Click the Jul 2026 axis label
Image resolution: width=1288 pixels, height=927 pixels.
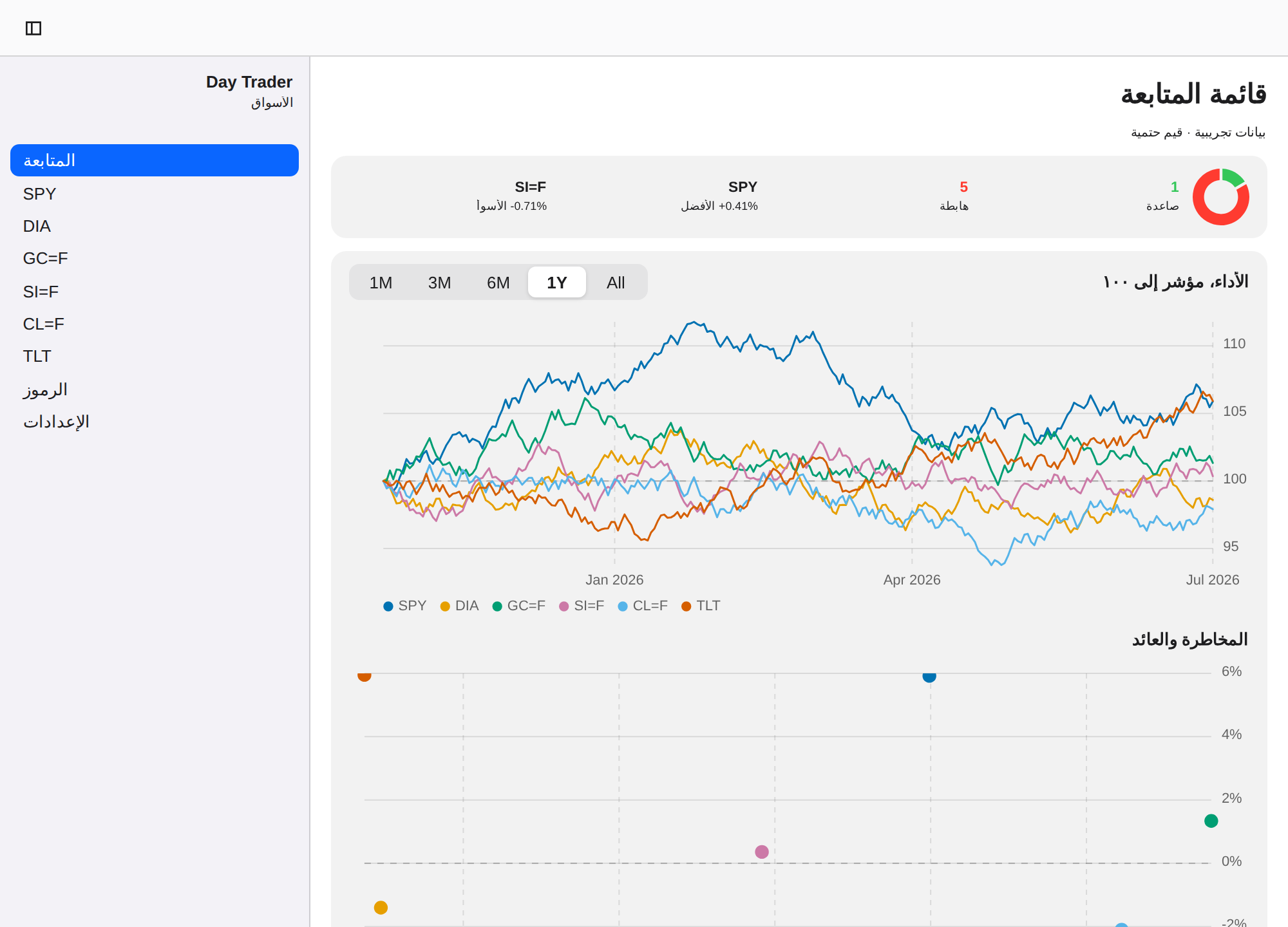click(x=1213, y=580)
